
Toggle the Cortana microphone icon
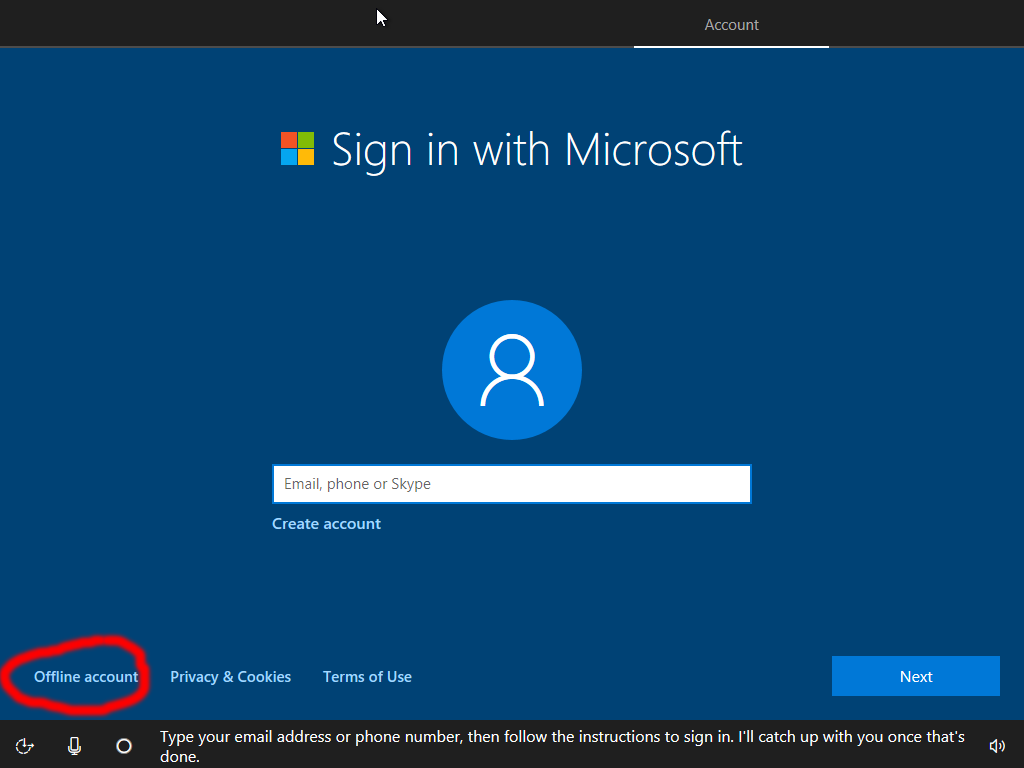tap(74, 746)
